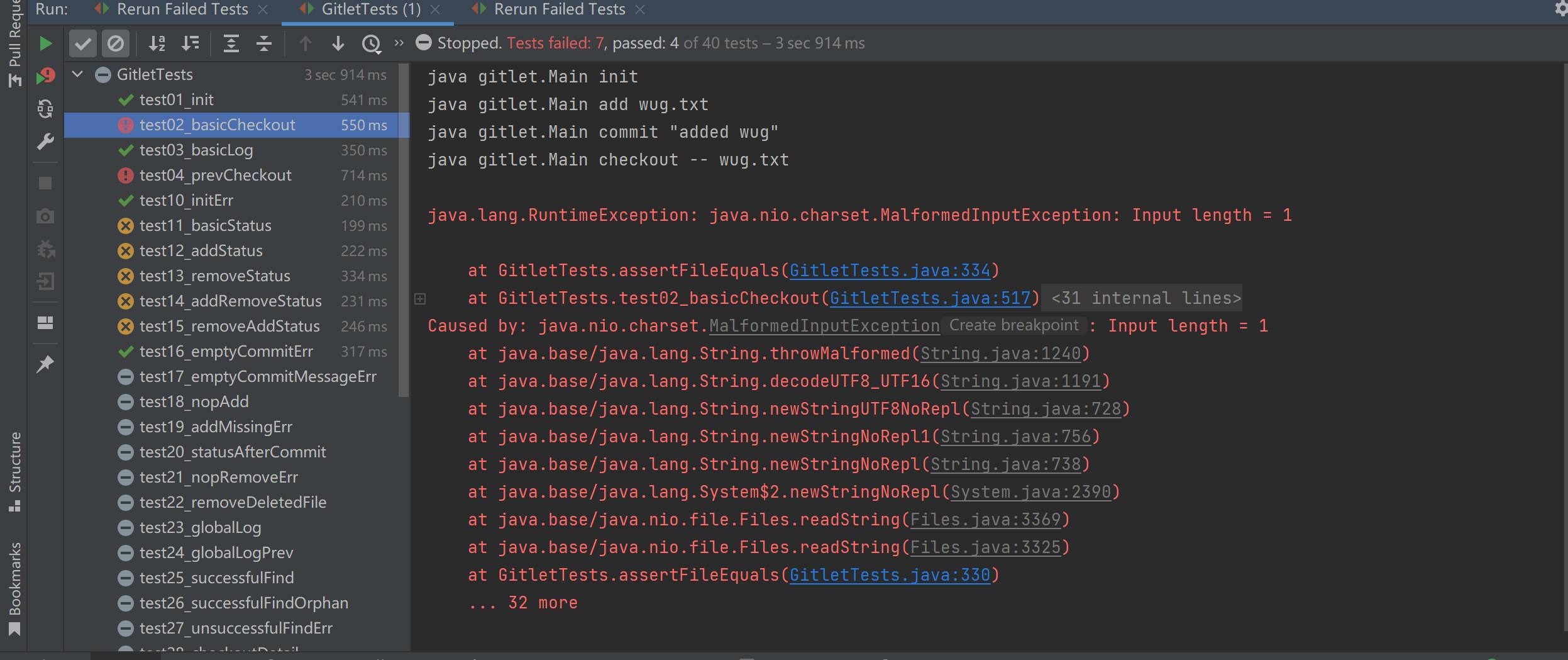Jump to next failed test arrow
Viewport: 1568px width, 660px height.
[338, 43]
